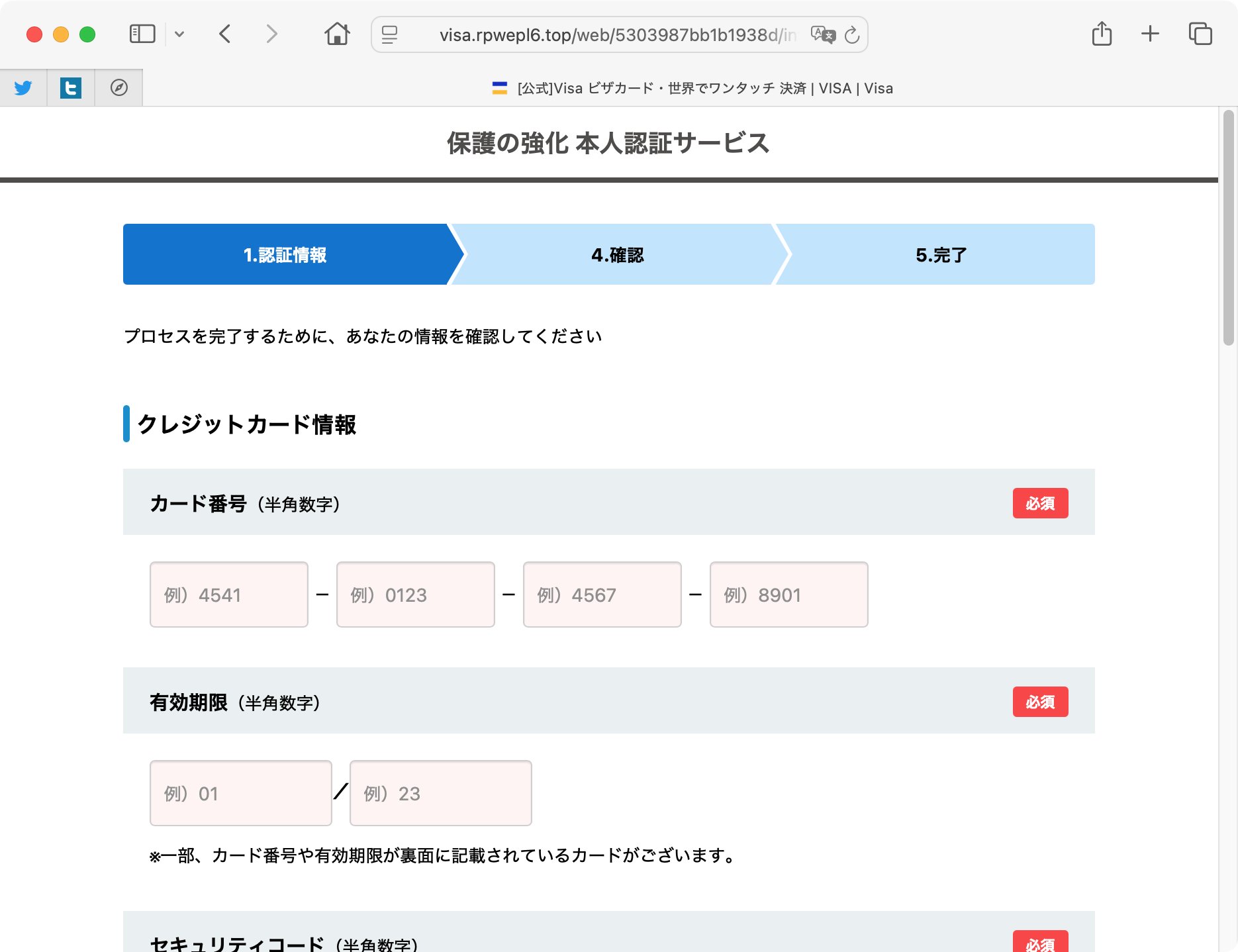This screenshot has width=1238, height=952.
Task: Select step 5.完了 in the progress bar
Action: click(941, 255)
